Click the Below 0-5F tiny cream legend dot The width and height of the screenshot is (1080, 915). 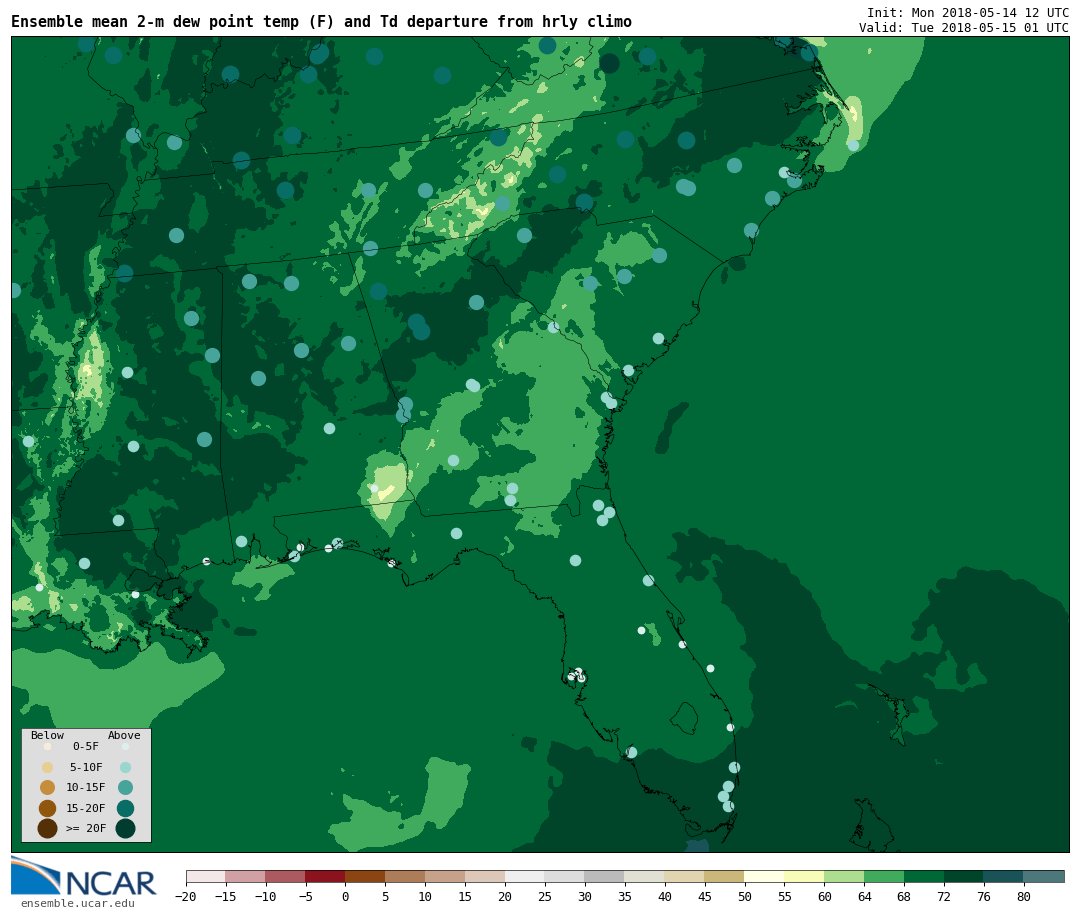(x=48, y=746)
